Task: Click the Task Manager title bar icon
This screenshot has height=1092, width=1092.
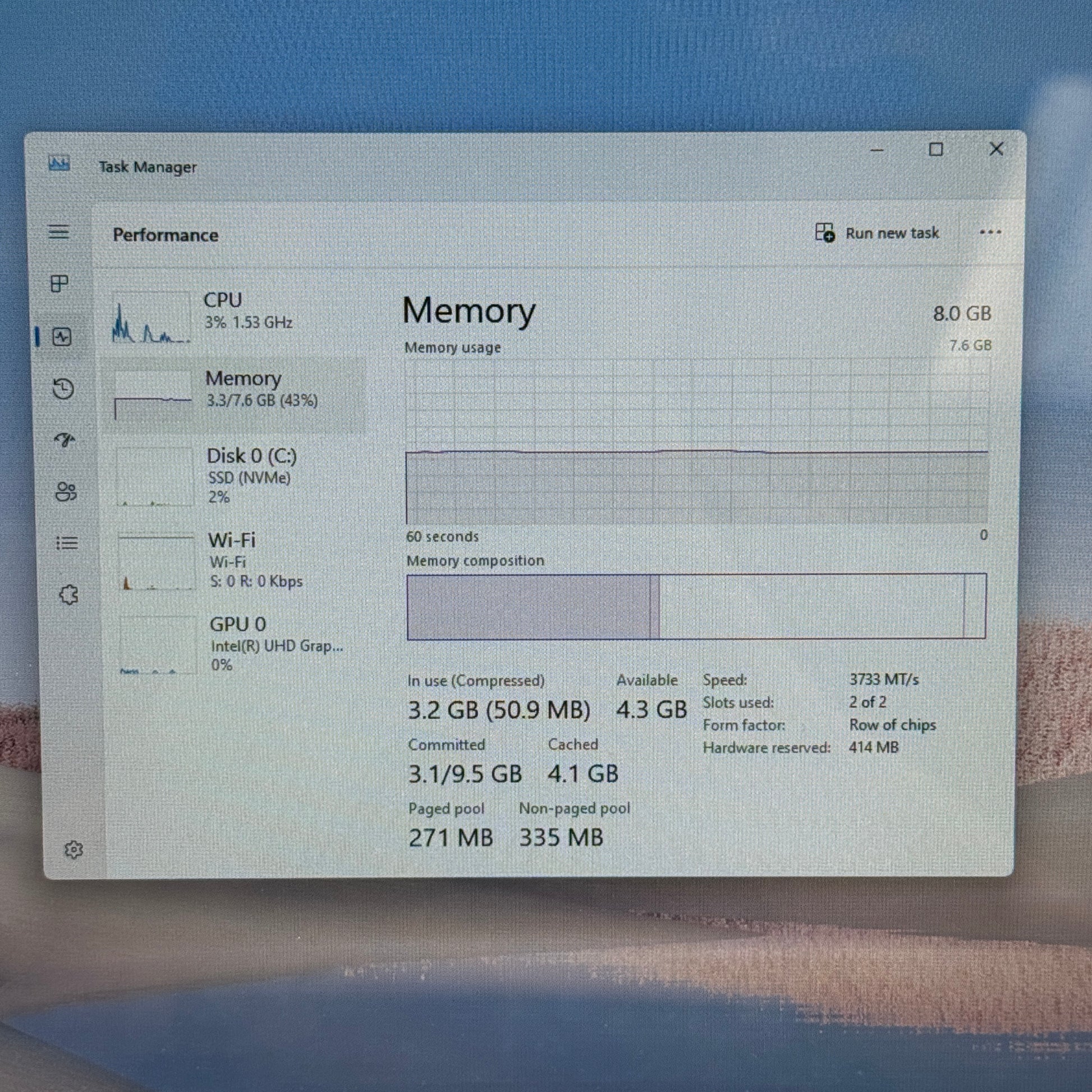Action: click(x=59, y=164)
